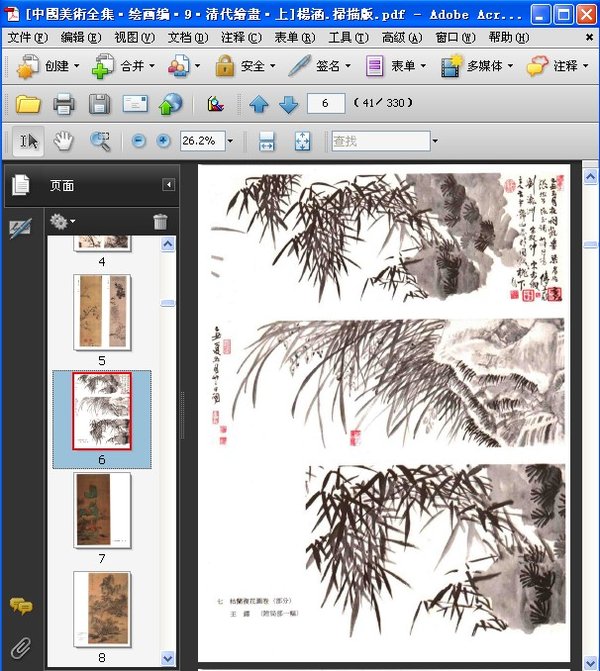Open the zoom percentage dropdown arrow
The width and height of the screenshot is (600, 671).
pyautogui.click(x=230, y=141)
